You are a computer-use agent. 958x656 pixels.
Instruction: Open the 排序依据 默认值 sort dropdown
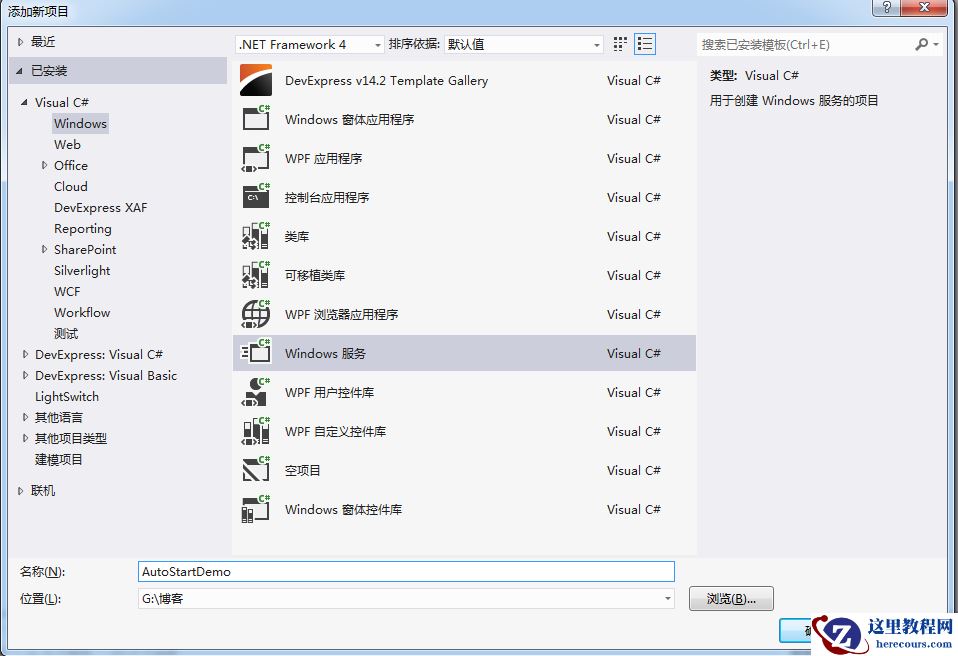coord(524,45)
